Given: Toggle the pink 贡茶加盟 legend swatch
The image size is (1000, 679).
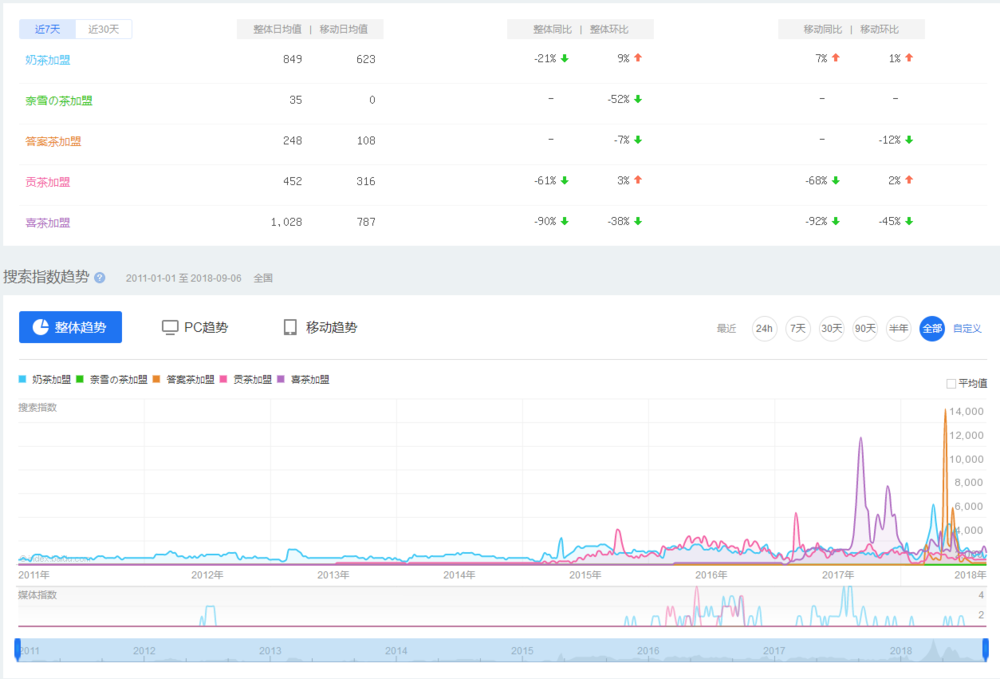Looking at the screenshot, I should [223, 379].
